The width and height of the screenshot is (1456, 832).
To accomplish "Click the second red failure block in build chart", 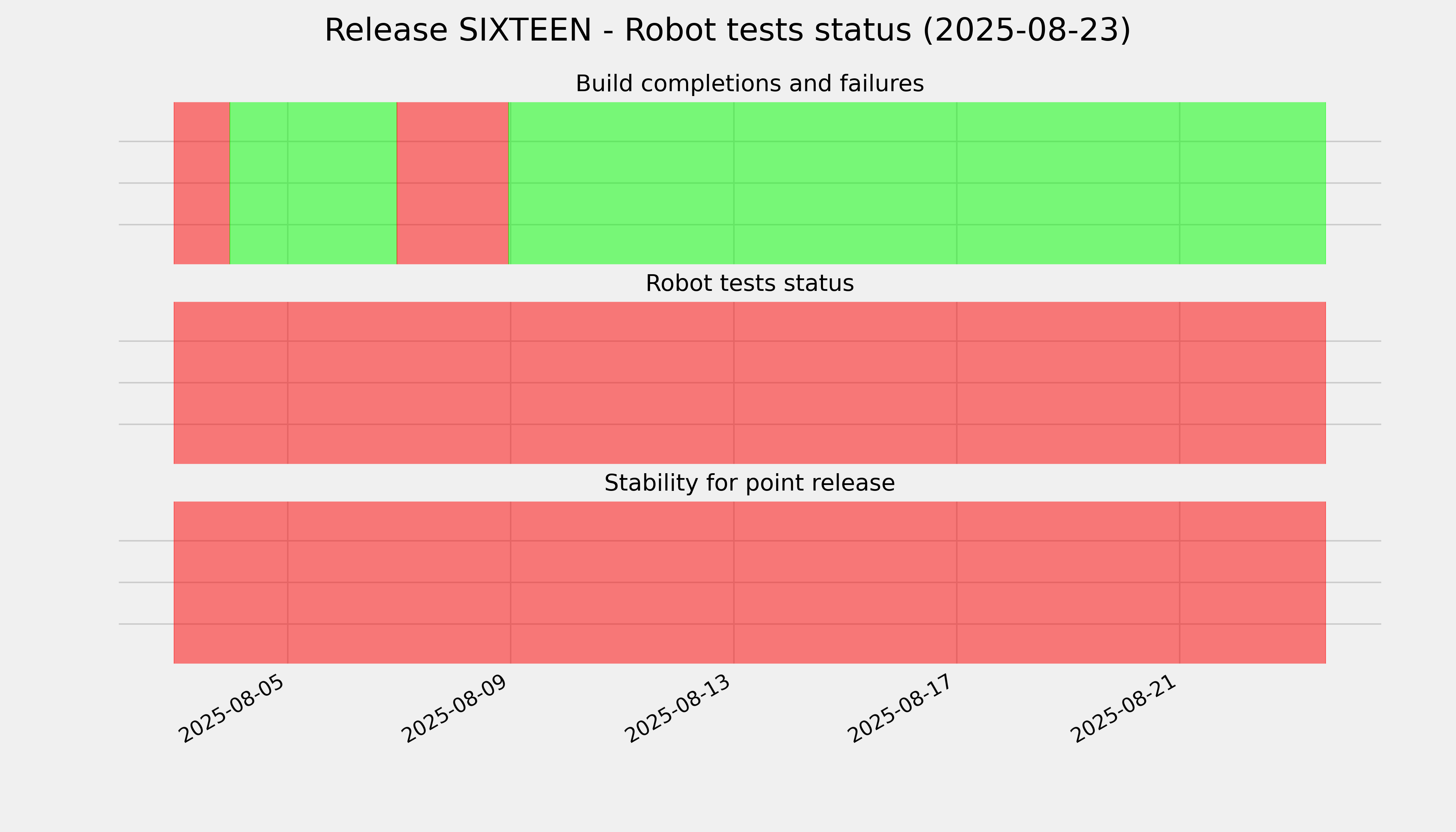I will point(452,183).
